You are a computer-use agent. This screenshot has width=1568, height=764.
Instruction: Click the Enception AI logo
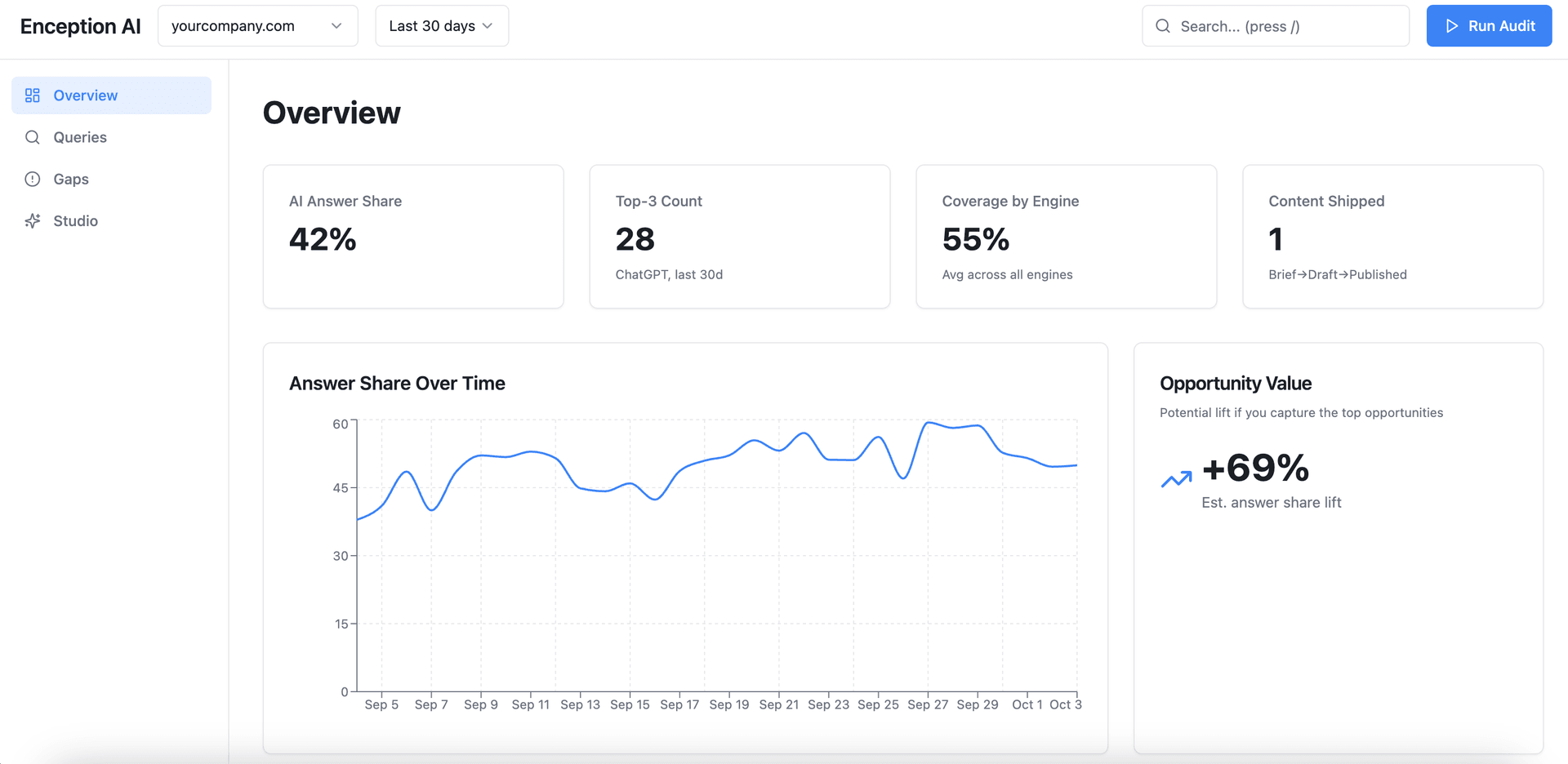(79, 25)
